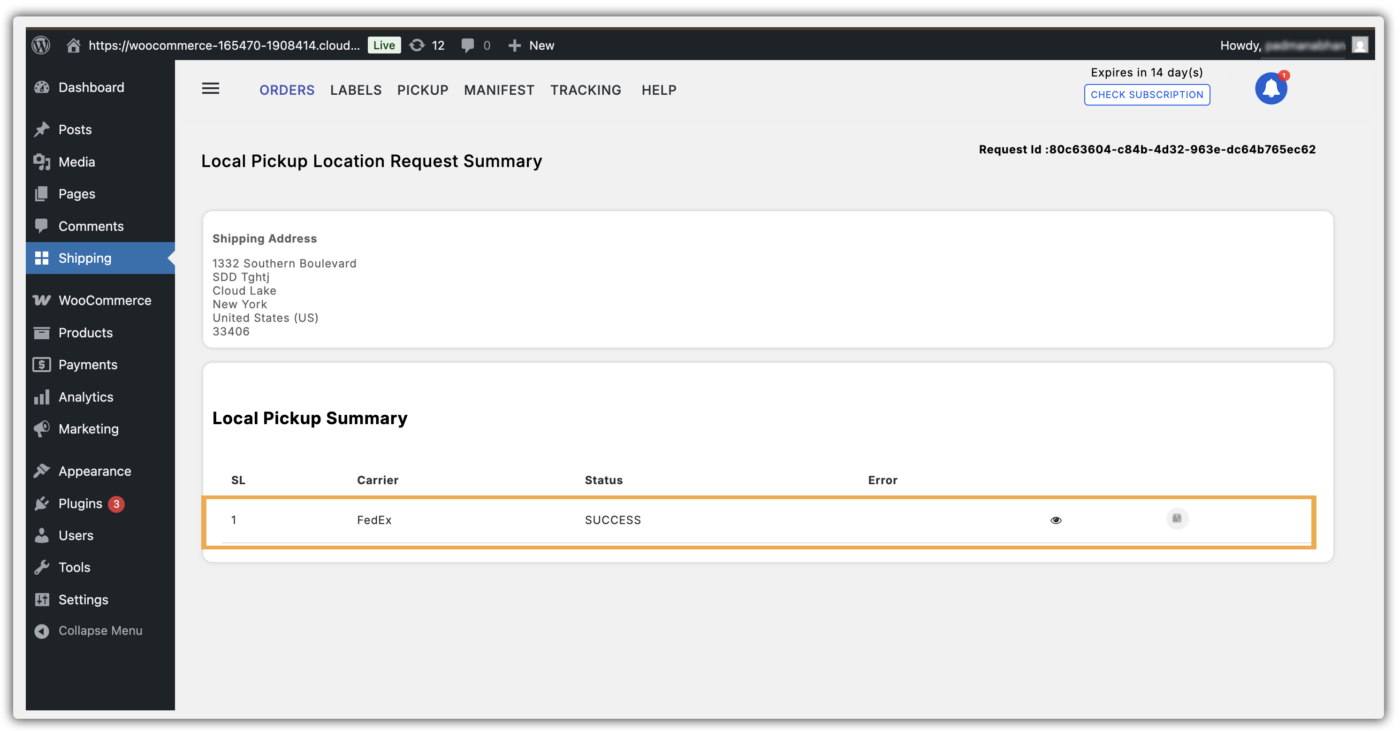1400x731 pixels.
Task: Click the Dashboard gauge icon
Action: [x=42, y=87]
